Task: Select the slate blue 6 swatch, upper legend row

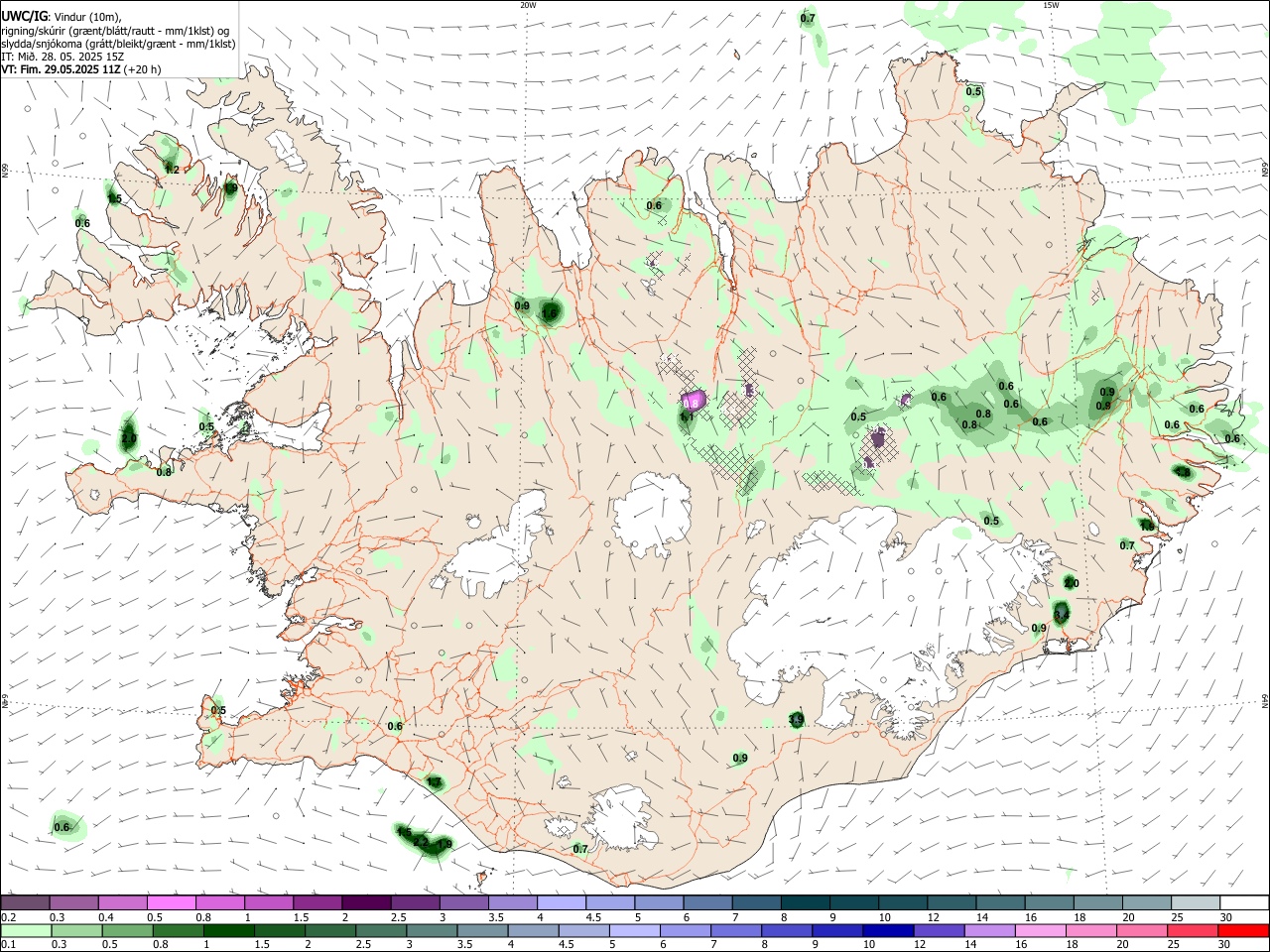Action: coord(705,903)
